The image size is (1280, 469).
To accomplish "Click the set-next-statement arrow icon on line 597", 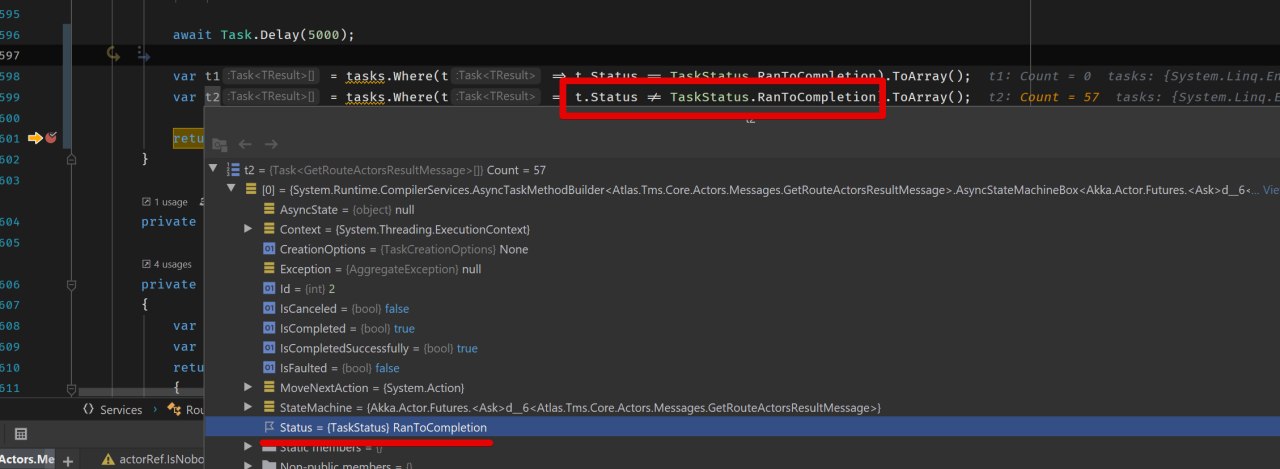I will pos(114,55).
